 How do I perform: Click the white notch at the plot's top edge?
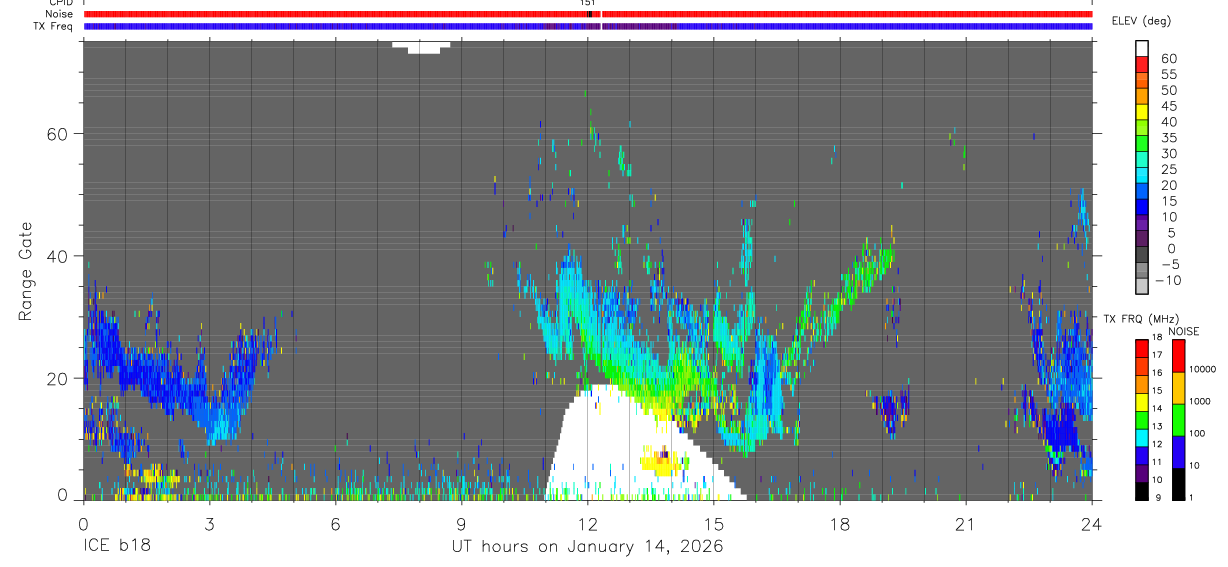(x=421, y=47)
